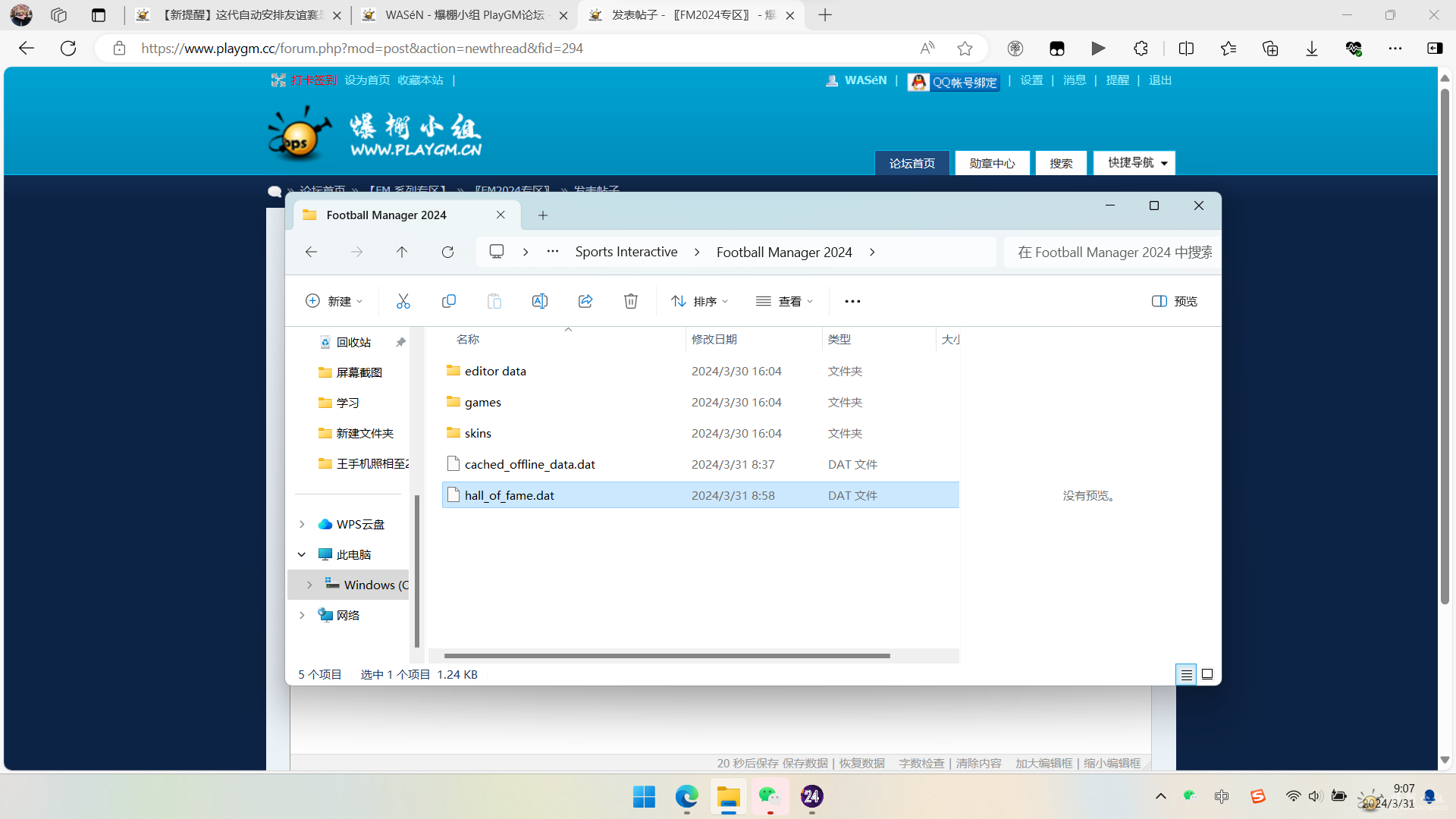The image size is (1456, 819).
Task: Switch to large thumbnails view icon in status bar
Action: click(x=1207, y=674)
